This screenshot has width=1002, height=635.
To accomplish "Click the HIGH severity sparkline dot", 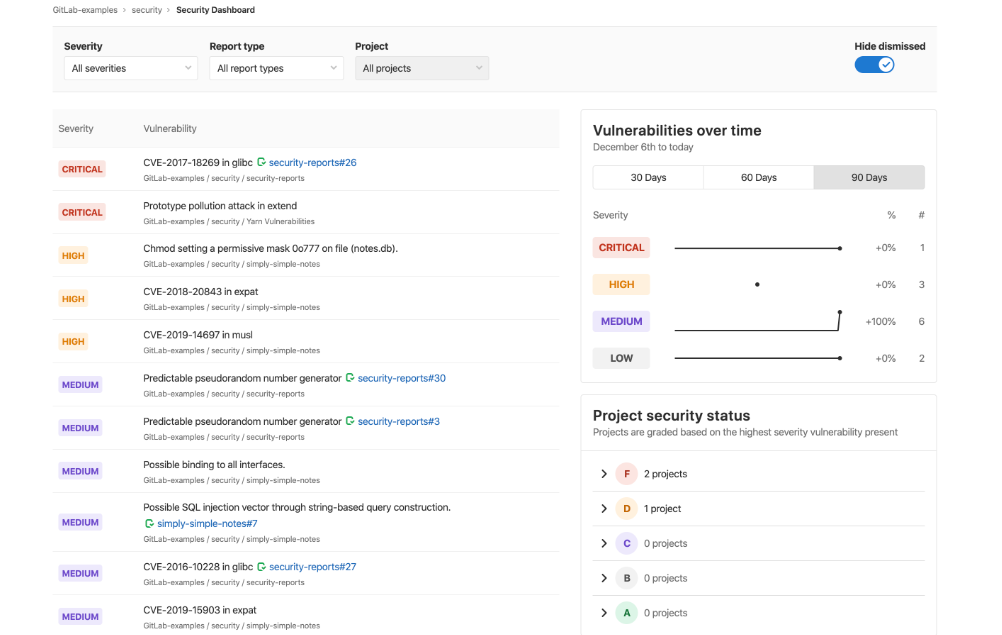I will click(757, 284).
